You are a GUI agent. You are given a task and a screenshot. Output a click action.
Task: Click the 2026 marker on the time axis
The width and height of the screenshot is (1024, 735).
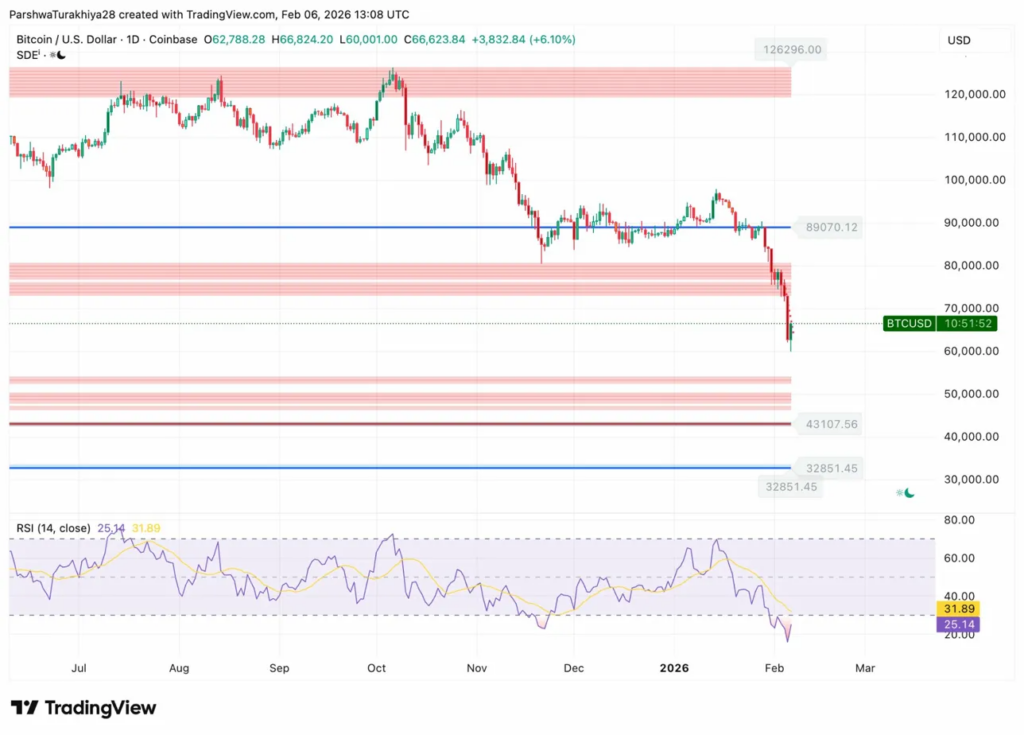pos(673,666)
